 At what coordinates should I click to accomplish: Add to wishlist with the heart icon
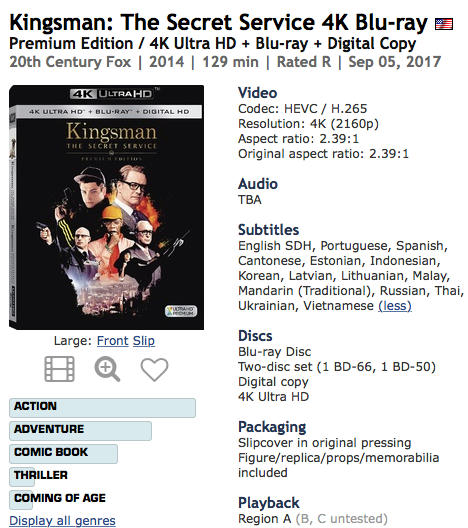coord(154,369)
